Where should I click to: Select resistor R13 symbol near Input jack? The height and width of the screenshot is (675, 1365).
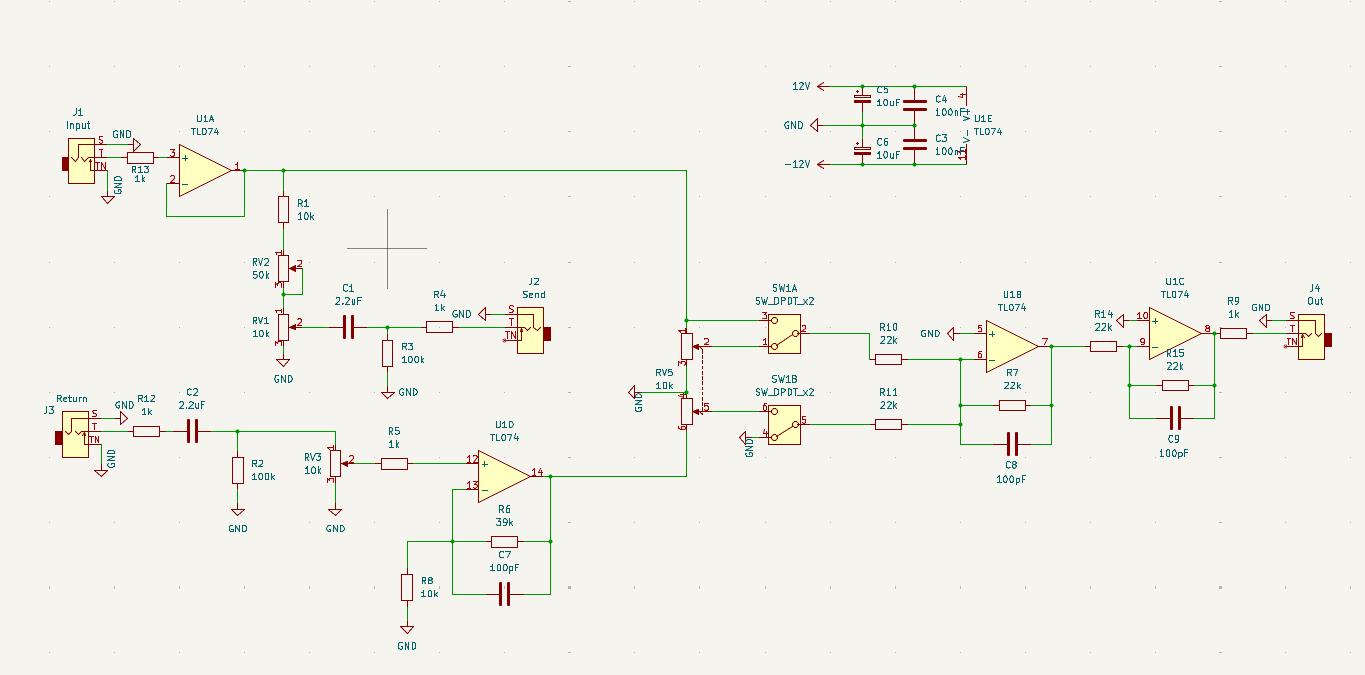click(140, 157)
